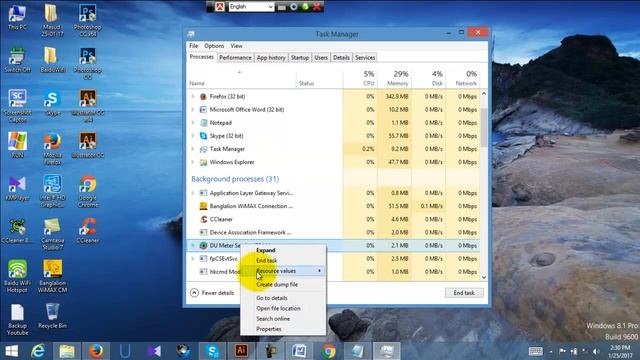Open the File menu in Task Manager

click(193, 46)
